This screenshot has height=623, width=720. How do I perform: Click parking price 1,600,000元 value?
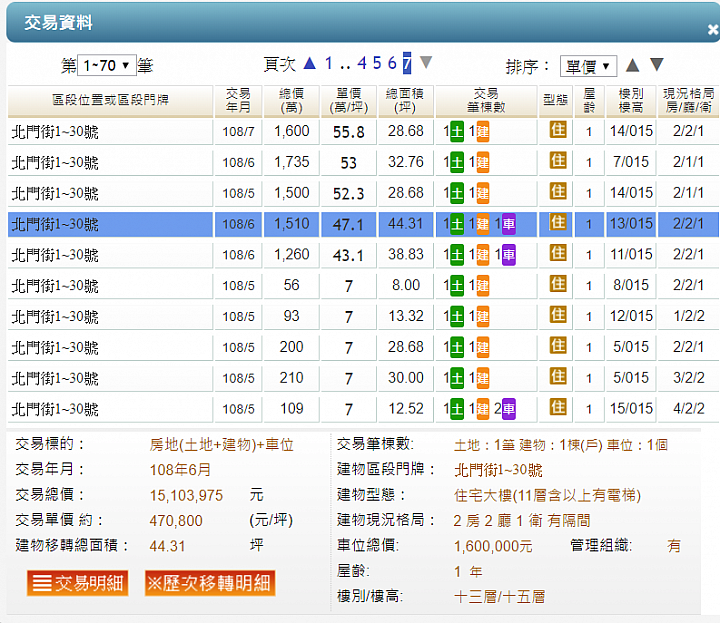493,546
